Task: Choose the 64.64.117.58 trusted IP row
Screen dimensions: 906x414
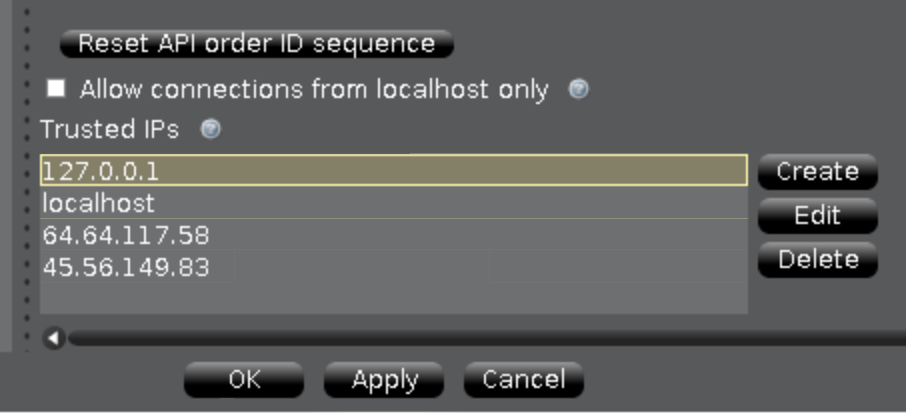Action: coord(393,234)
